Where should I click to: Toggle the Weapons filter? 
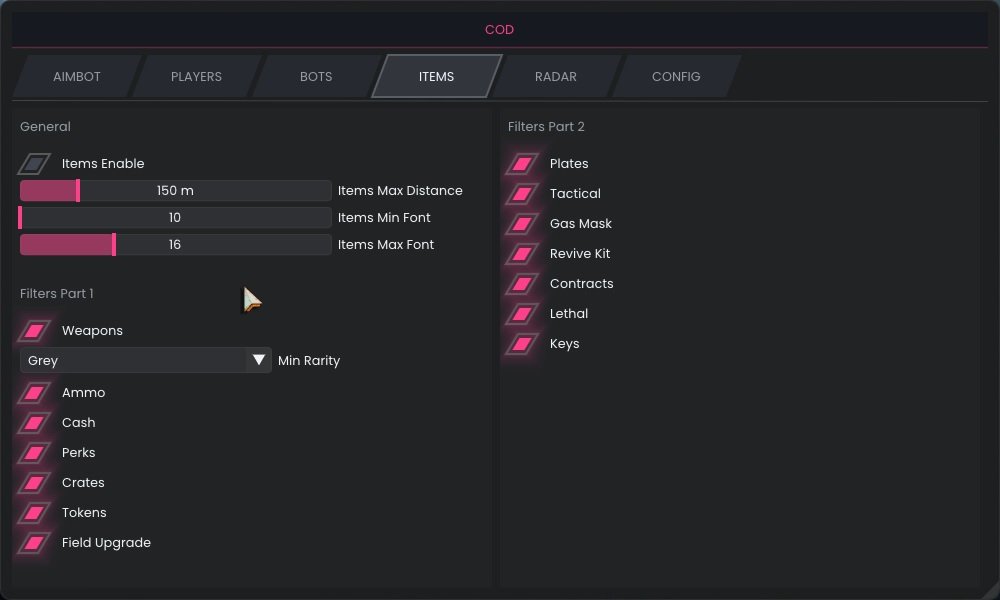tap(34, 330)
